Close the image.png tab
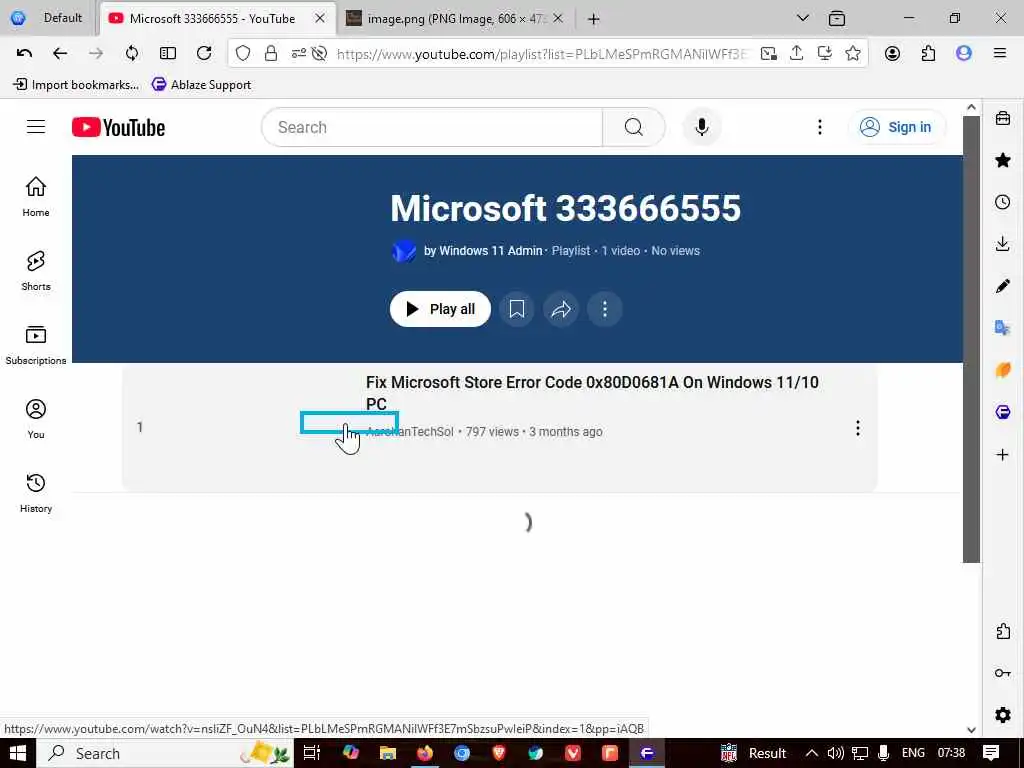Viewport: 1024px width, 768px height. click(558, 18)
